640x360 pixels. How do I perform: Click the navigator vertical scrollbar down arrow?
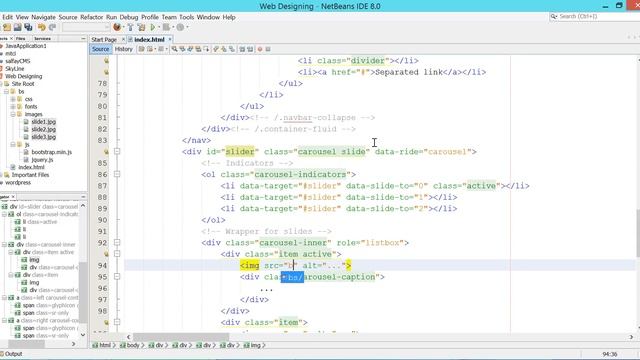83,335
